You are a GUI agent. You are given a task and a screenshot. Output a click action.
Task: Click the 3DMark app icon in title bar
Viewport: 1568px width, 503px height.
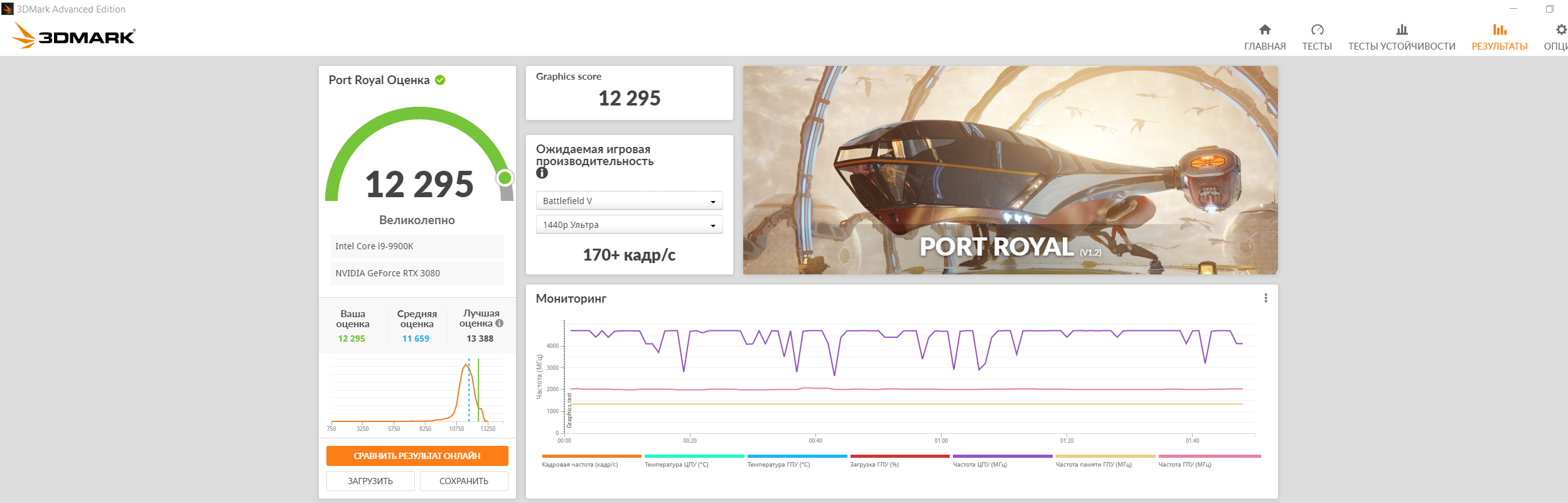pyautogui.click(x=8, y=9)
